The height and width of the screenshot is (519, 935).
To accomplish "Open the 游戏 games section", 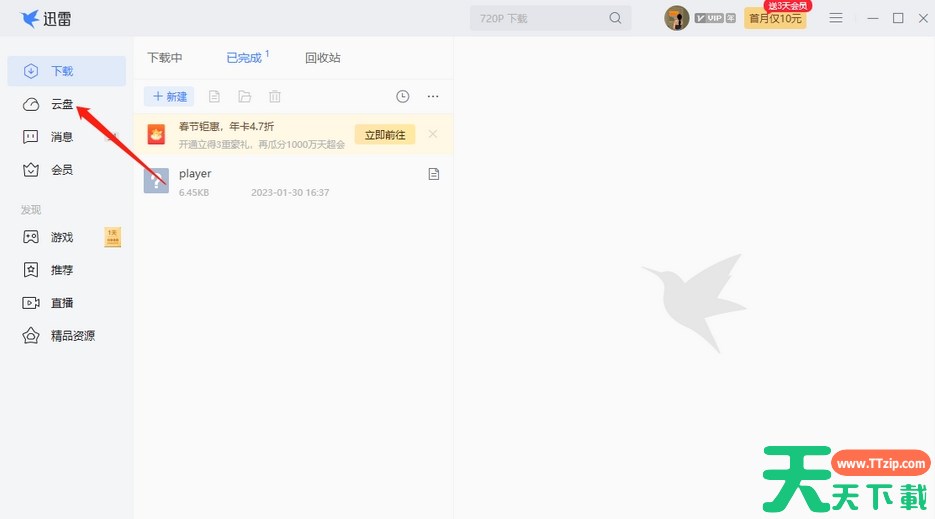I will [62, 237].
